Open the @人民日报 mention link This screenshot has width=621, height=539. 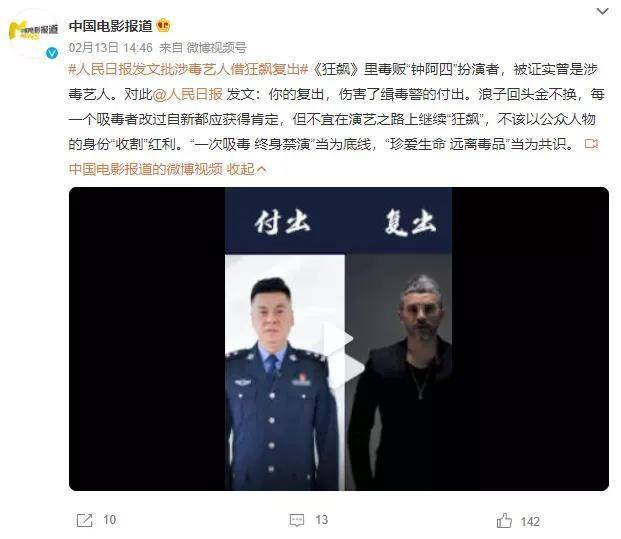[188, 94]
